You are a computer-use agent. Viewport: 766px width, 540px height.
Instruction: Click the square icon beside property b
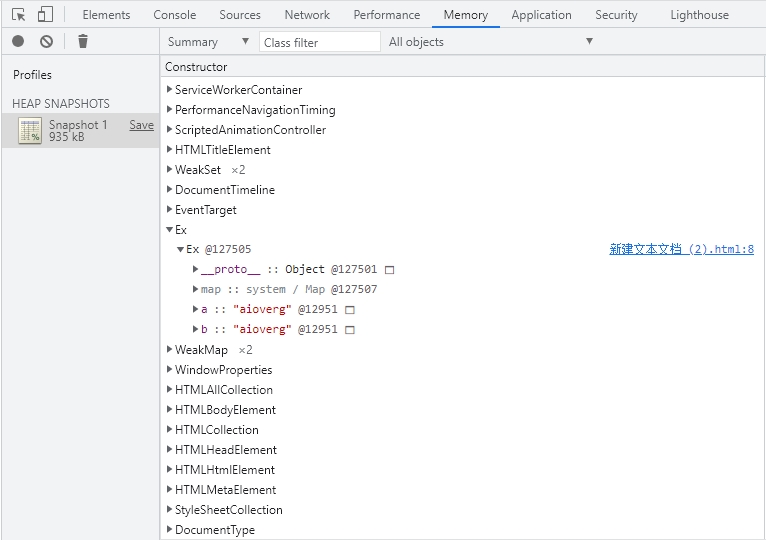[x=350, y=330]
